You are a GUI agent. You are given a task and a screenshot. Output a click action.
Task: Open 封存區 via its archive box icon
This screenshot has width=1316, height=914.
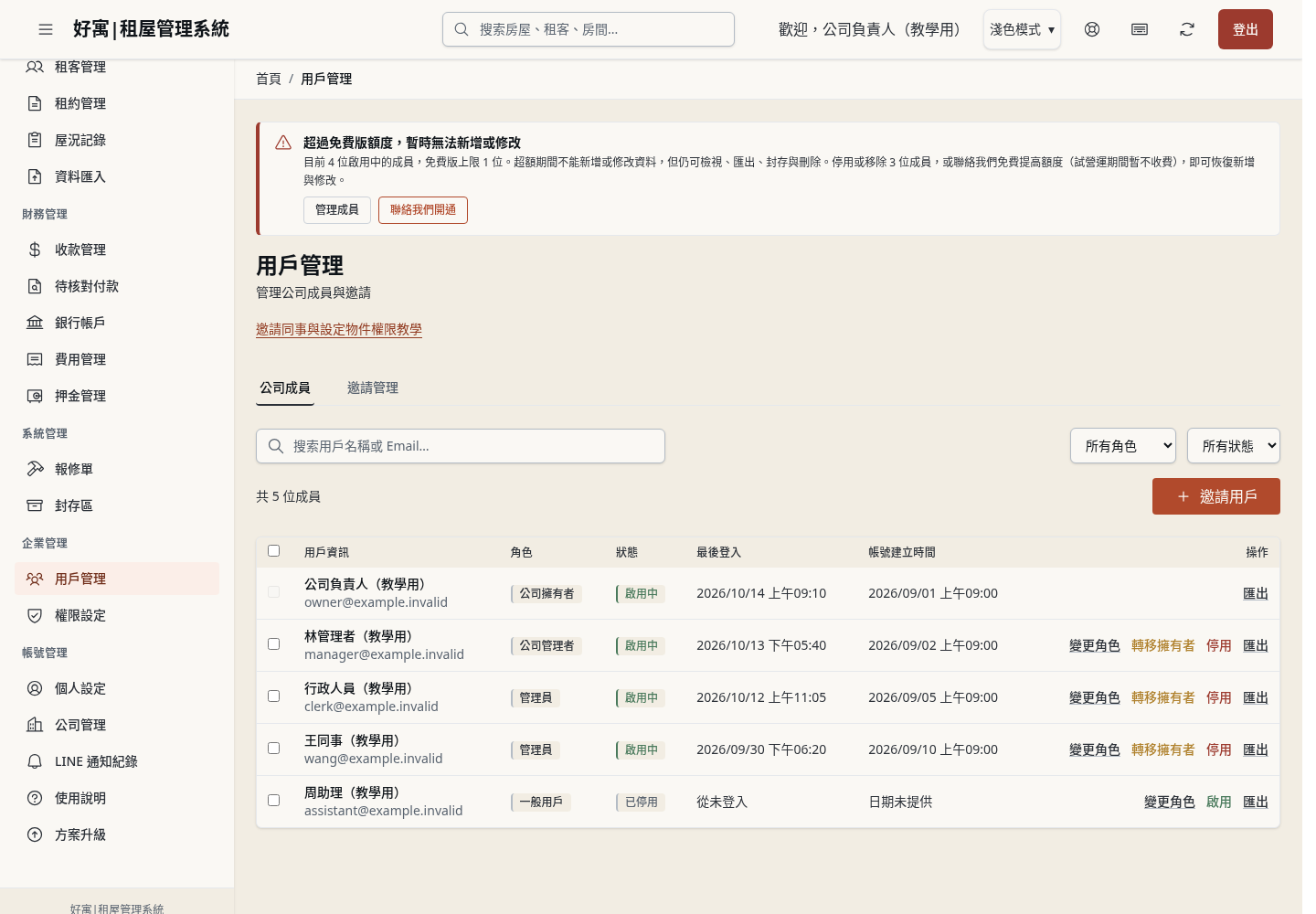pyautogui.click(x=35, y=505)
